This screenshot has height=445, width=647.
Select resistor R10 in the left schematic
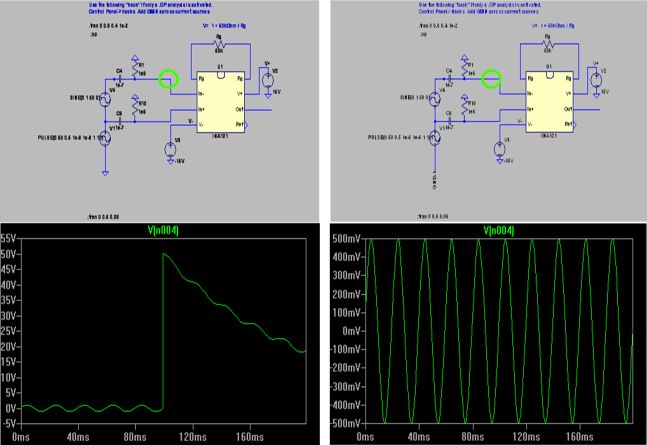(135, 108)
